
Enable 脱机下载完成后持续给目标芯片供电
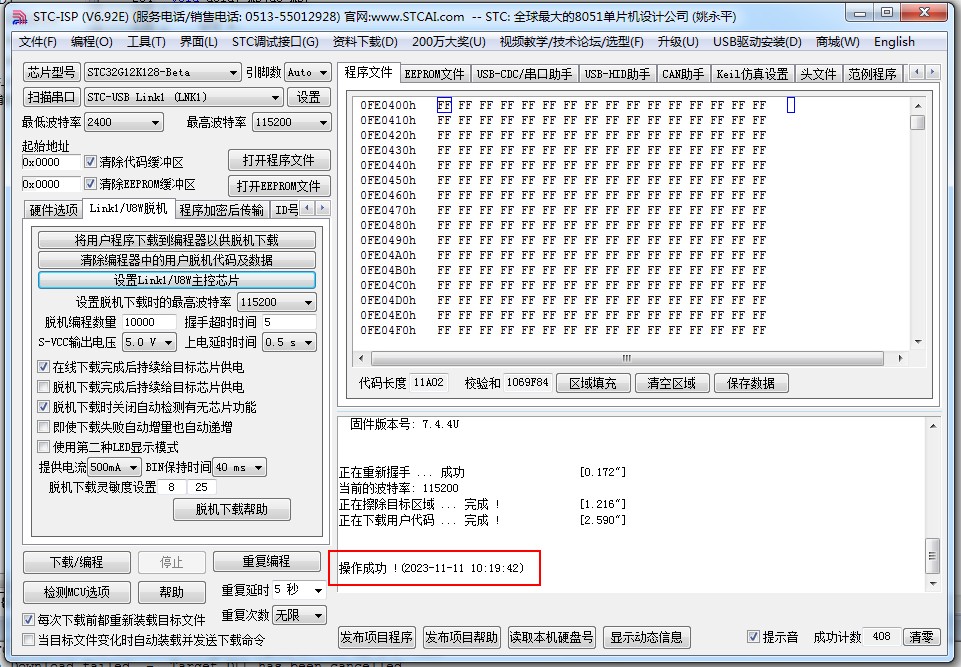(44, 387)
